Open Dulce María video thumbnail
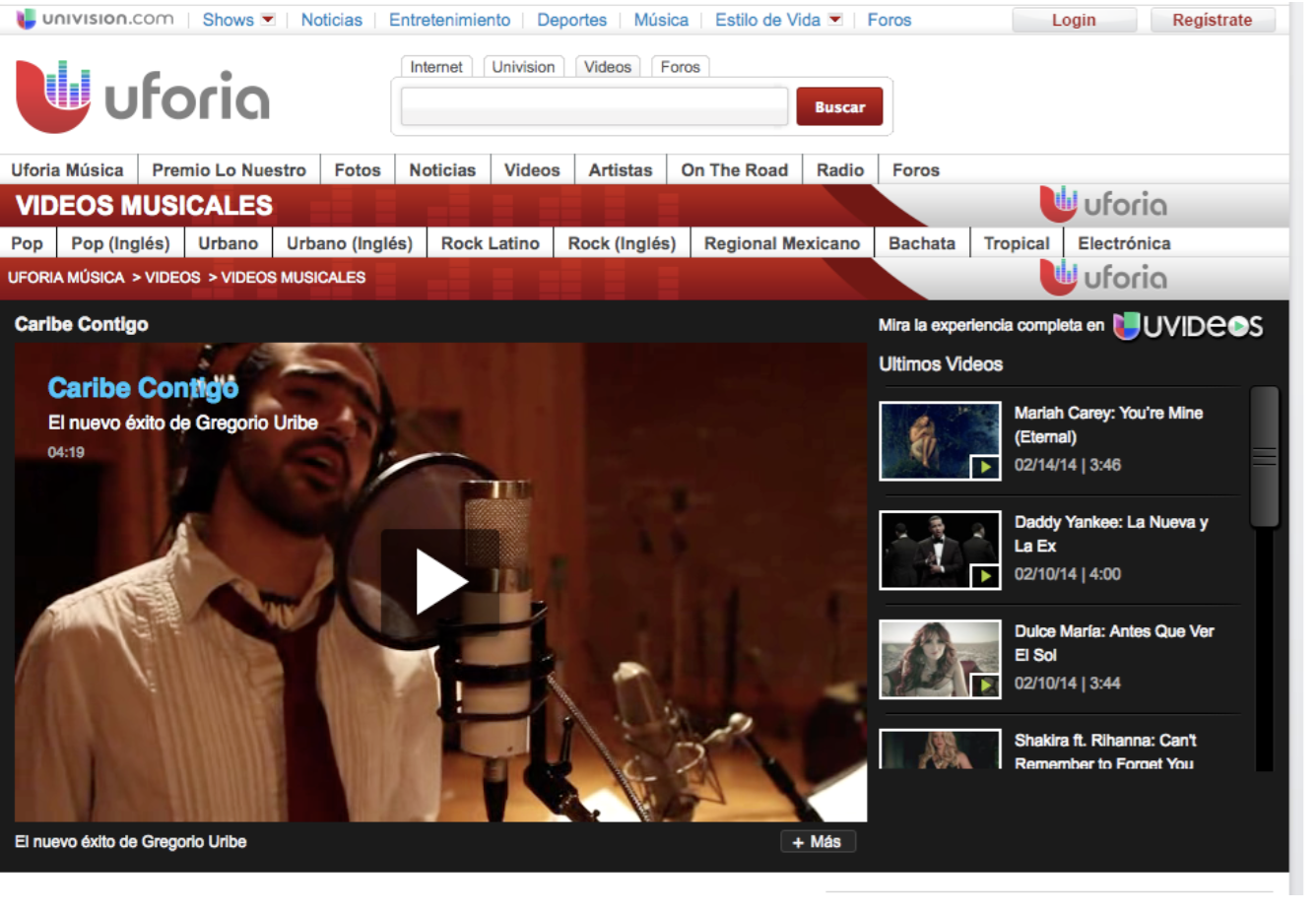The height and width of the screenshot is (912, 1316). click(x=940, y=659)
